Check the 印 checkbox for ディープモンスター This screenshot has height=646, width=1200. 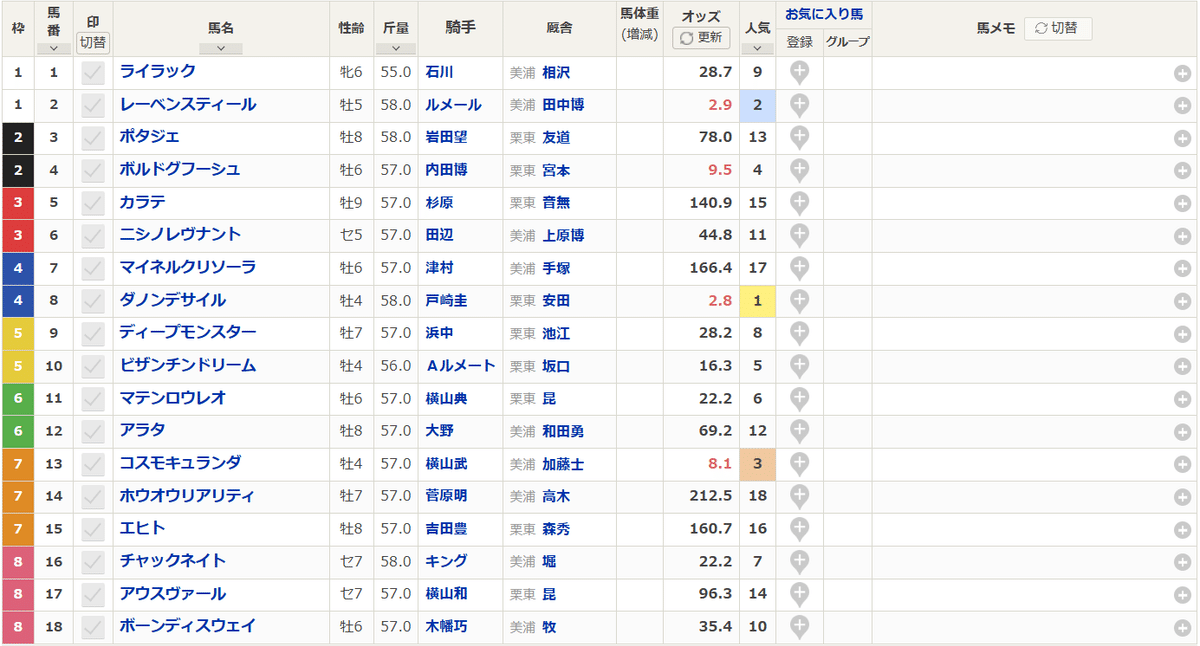click(x=93, y=332)
